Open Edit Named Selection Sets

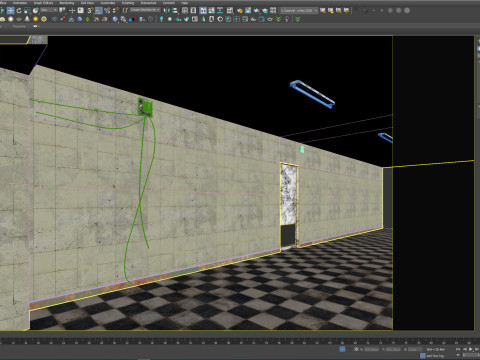(x=125, y=11)
